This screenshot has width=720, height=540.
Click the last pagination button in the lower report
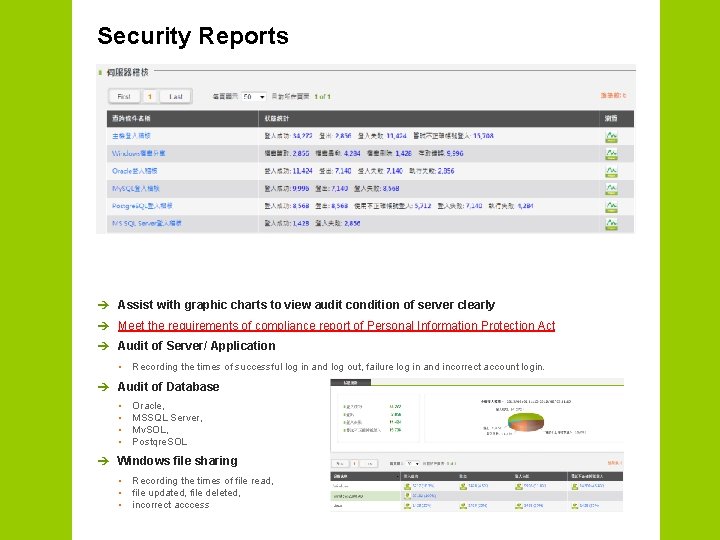[x=369, y=463]
